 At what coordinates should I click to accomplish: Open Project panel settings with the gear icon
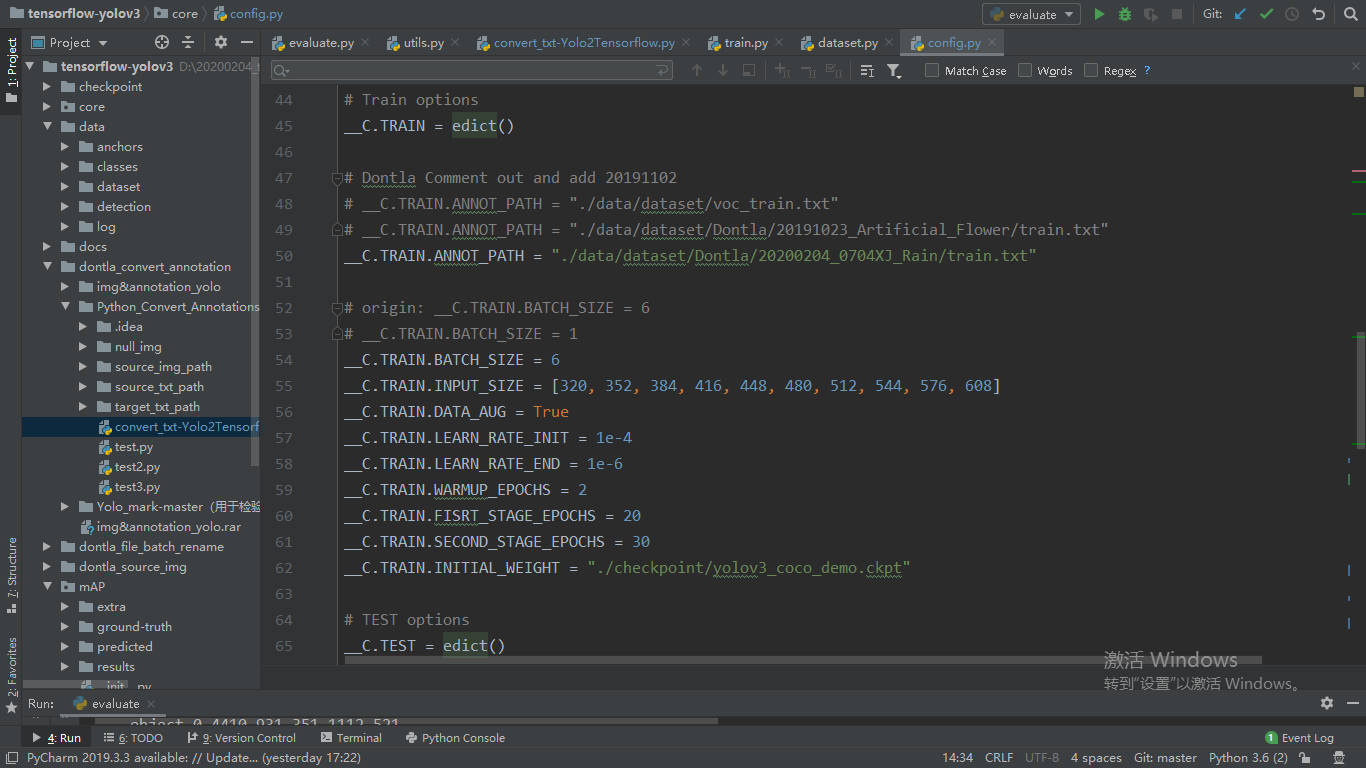[220, 42]
